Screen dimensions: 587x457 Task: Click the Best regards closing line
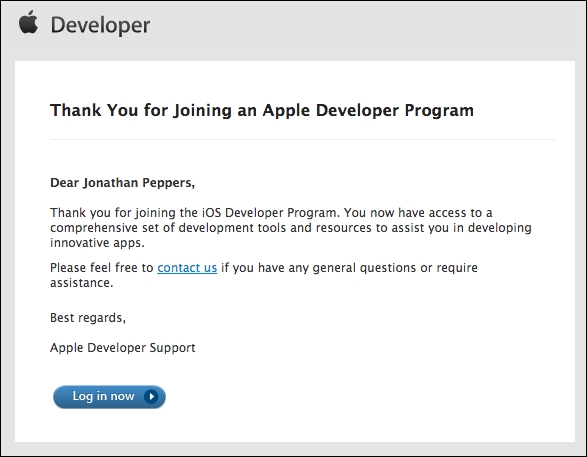coord(88,318)
